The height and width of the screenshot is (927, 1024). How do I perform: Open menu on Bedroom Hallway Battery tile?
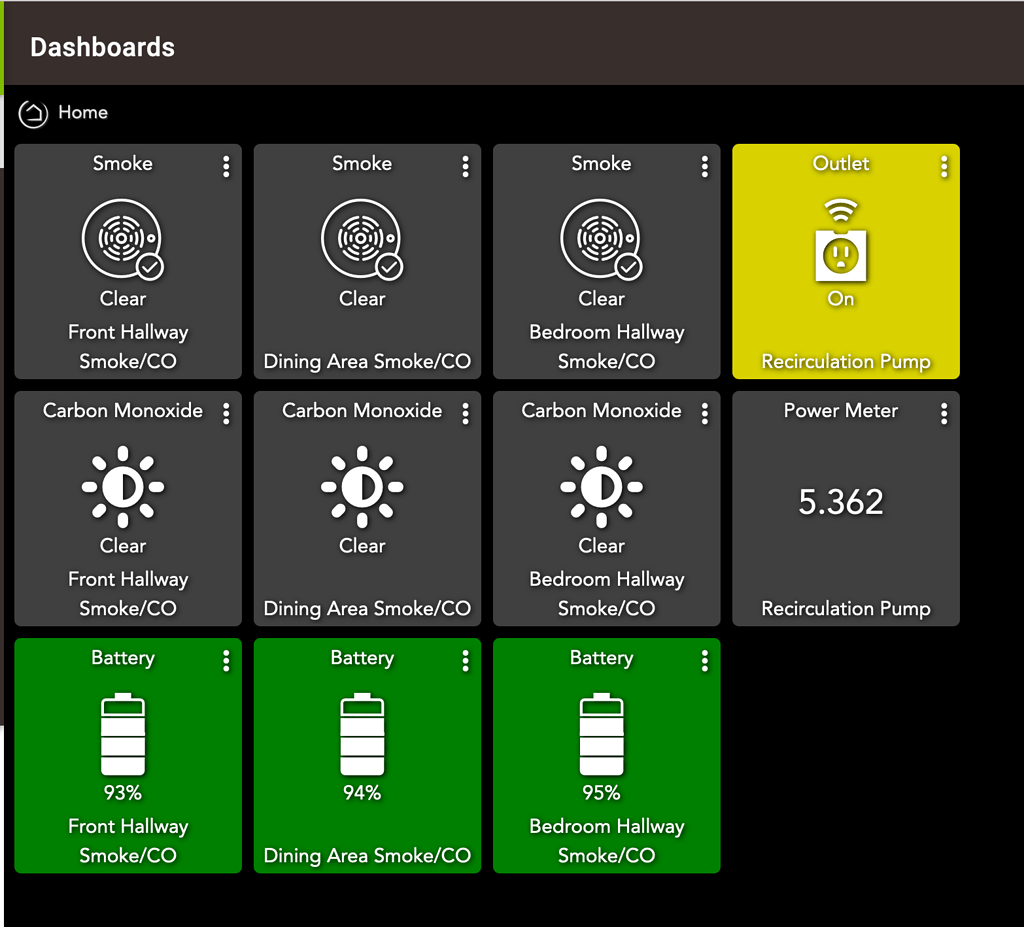click(705, 661)
